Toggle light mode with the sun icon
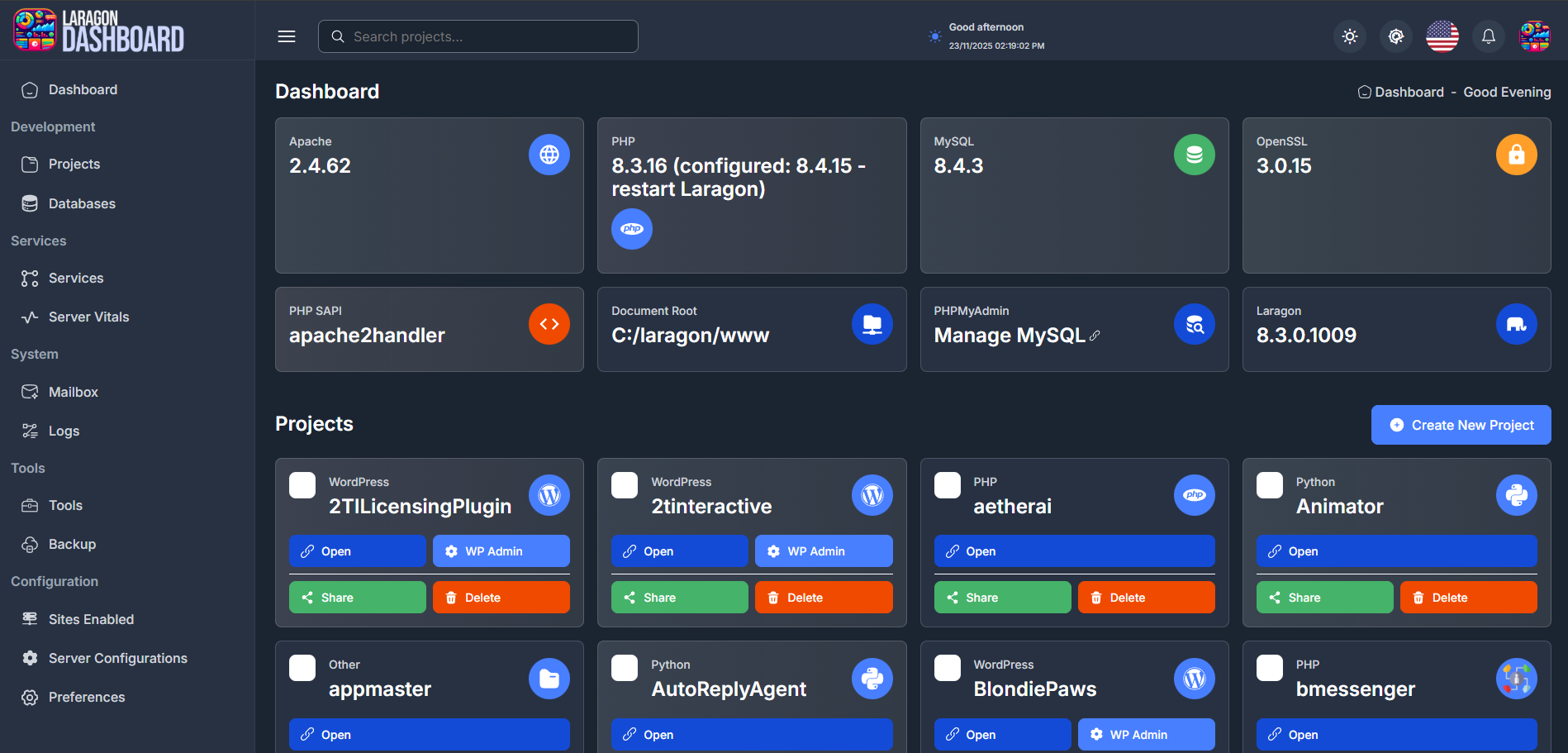Screen dimensions: 1568x753 click(1350, 36)
